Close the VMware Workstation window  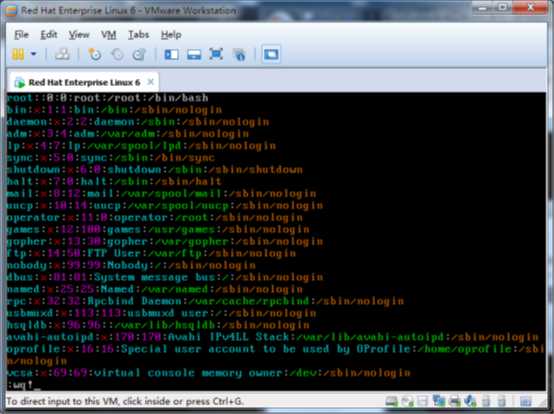[531, 7]
